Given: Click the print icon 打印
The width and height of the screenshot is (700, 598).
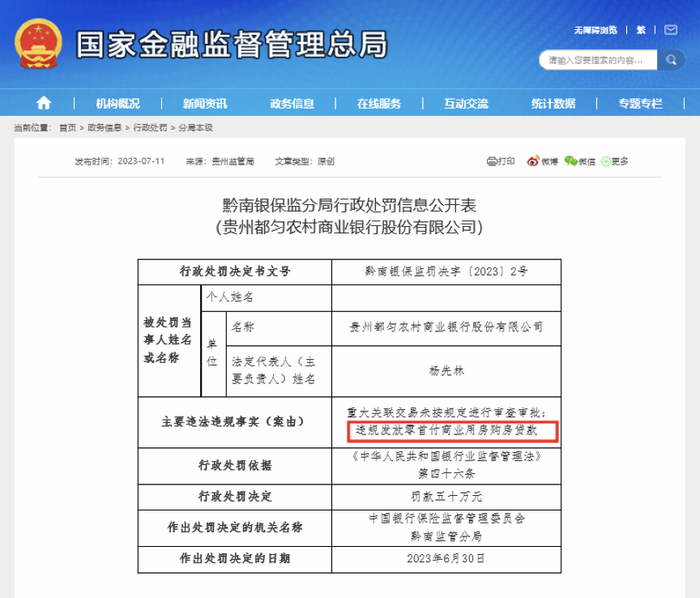Looking at the screenshot, I should click(x=492, y=161).
